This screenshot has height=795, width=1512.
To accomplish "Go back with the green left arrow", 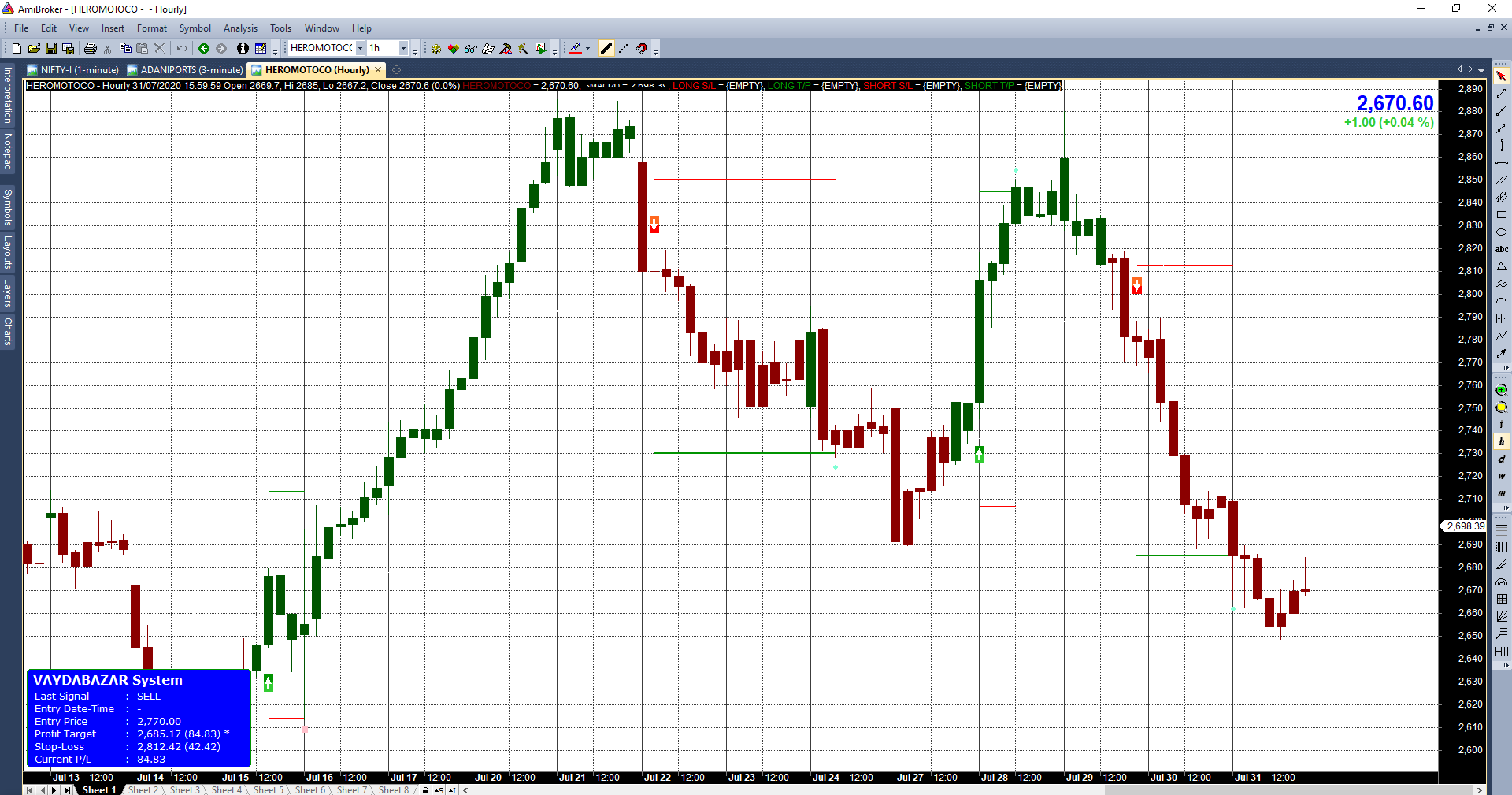I will (204, 49).
